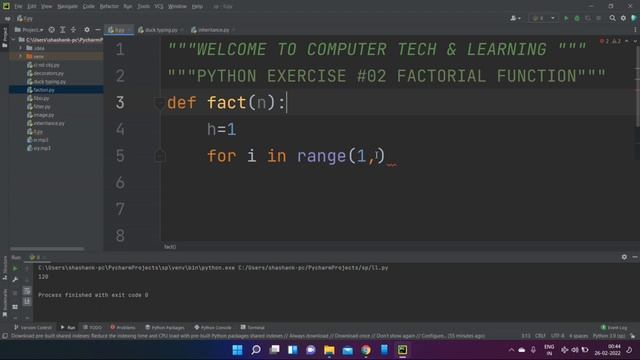Select opened file locator icon in Project panel
This screenshot has width=640, height=360.
[51, 30]
